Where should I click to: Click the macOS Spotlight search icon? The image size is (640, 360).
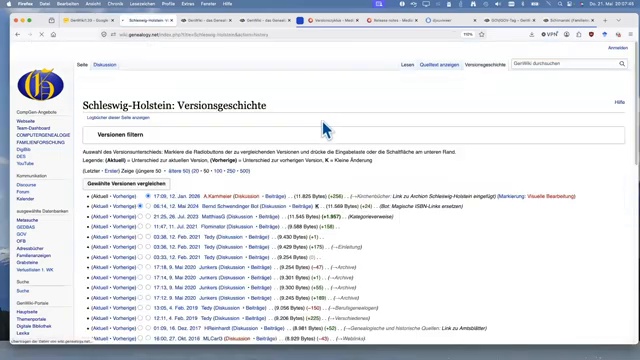tap(560, 4)
